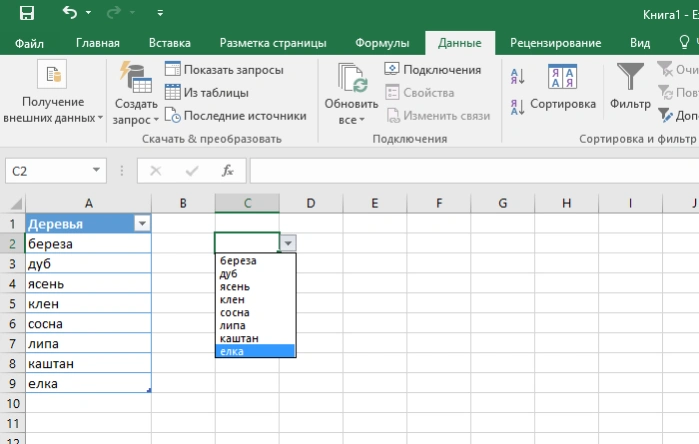Viewport: 699px width, 444px height.
Task: Choose елка from the dropdown list
Action: click(x=255, y=351)
